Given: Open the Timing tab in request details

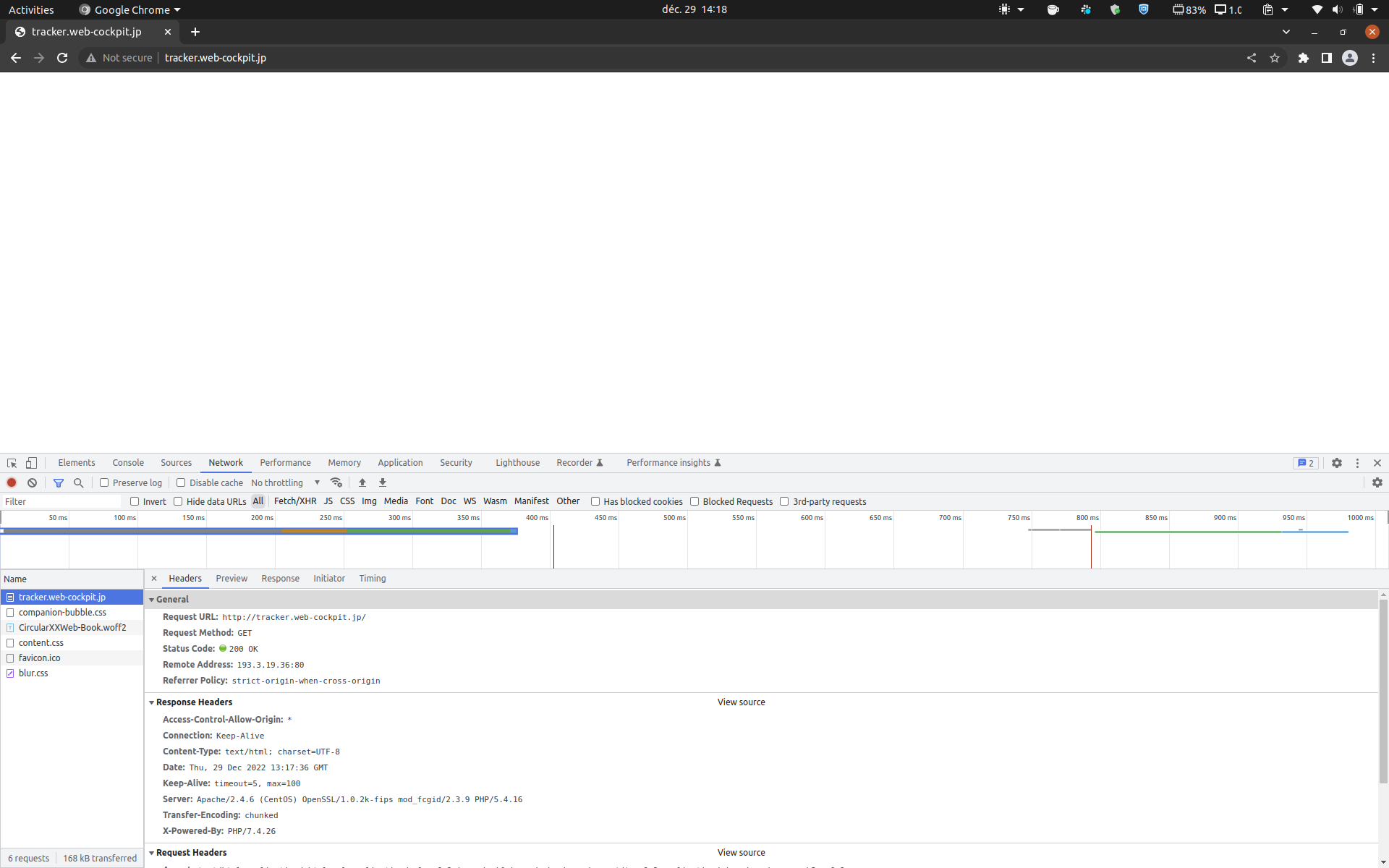Looking at the screenshot, I should pos(373,579).
